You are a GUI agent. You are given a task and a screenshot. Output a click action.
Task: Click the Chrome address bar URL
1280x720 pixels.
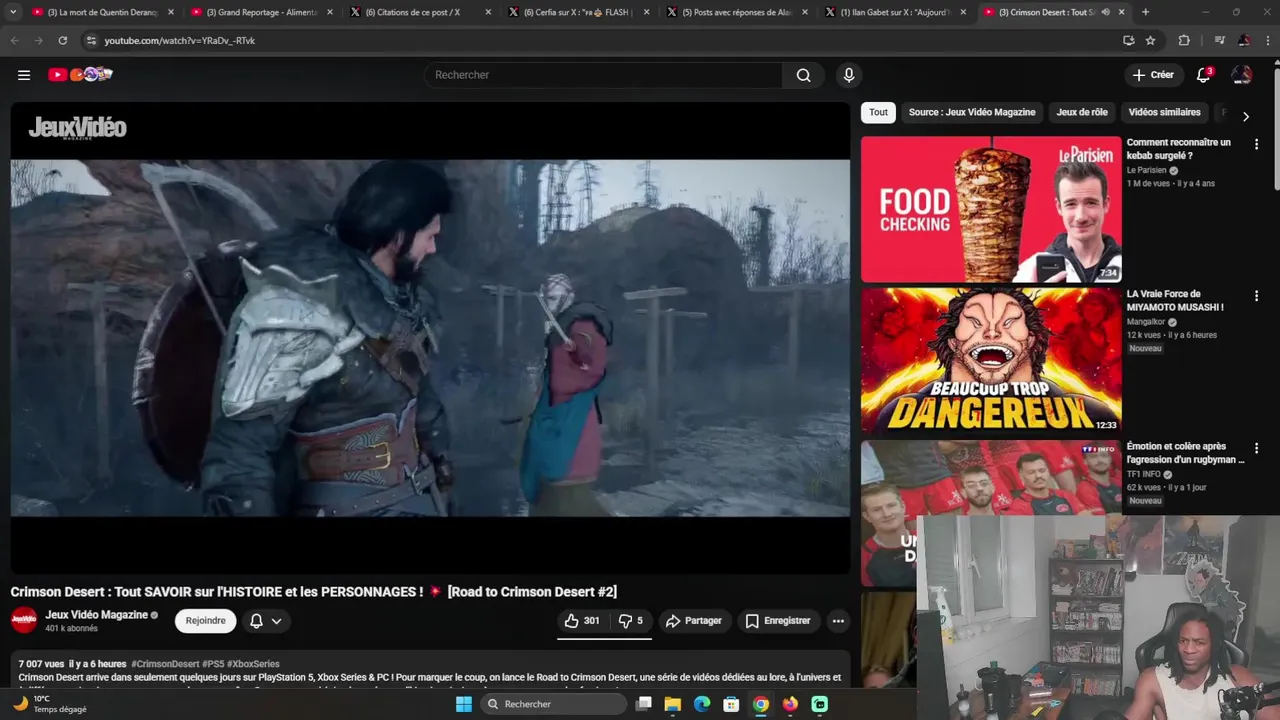tap(180, 41)
